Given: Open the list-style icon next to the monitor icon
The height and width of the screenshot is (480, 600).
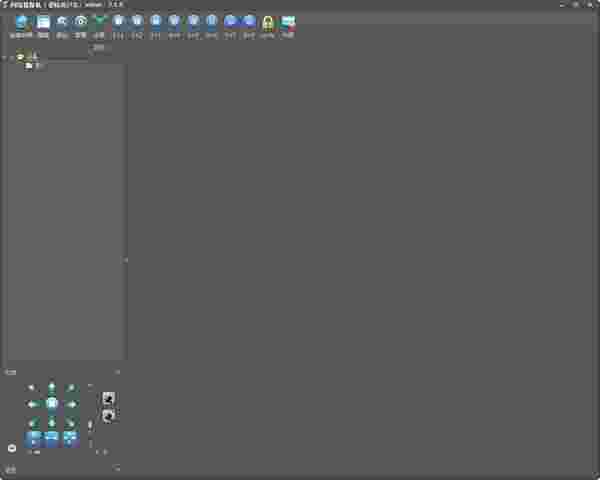Looking at the screenshot, I should 43,23.
